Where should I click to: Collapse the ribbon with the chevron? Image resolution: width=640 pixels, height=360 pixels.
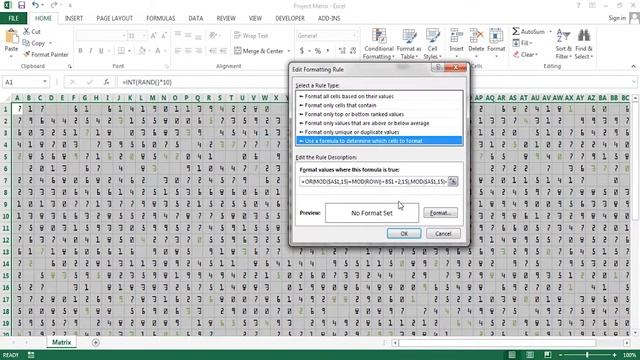click(633, 66)
